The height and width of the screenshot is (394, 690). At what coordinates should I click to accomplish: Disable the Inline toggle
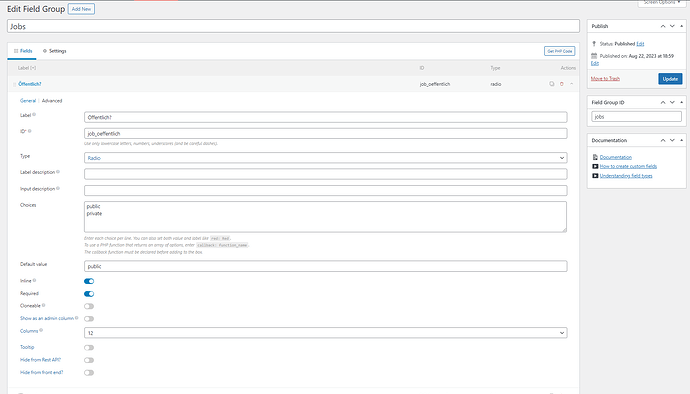click(x=89, y=281)
